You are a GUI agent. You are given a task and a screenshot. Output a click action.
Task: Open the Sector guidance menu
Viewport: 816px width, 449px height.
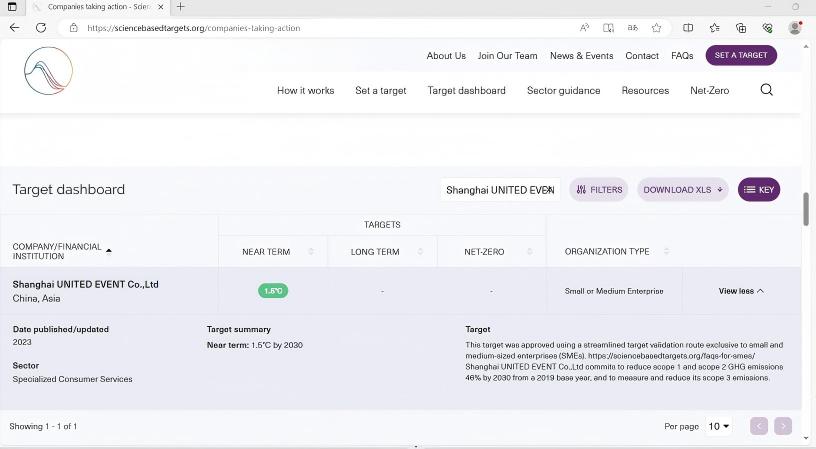tap(564, 91)
